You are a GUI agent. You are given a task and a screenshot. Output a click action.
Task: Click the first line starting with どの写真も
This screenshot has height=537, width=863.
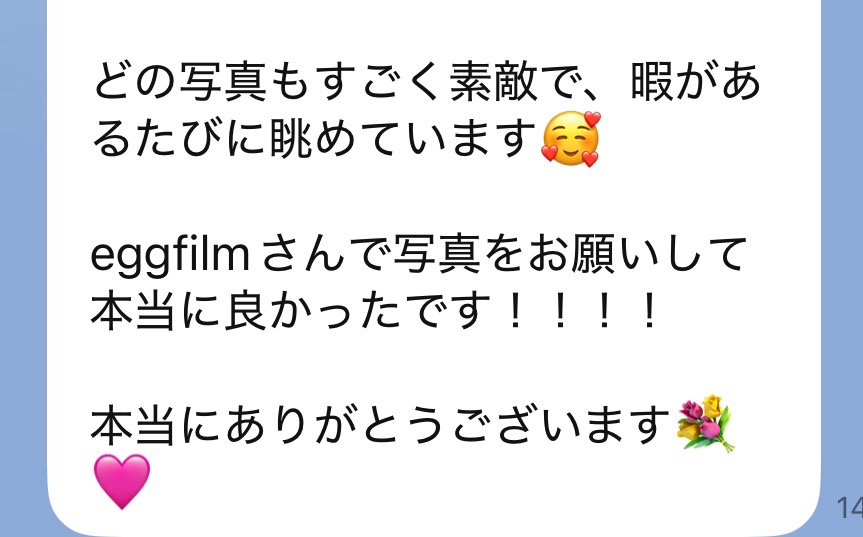click(427, 83)
